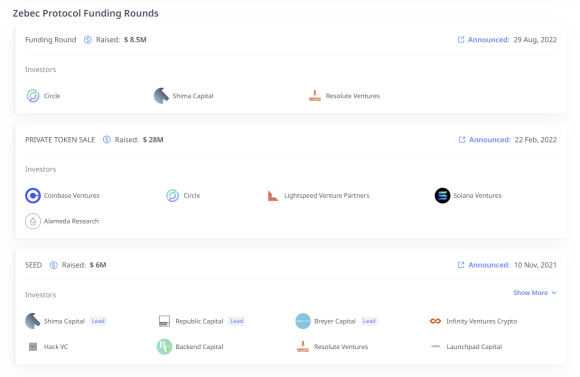The image size is (580, 377).
Task: Open the Coinbase Ventures logo icon
Action: [x=33, y=195]
